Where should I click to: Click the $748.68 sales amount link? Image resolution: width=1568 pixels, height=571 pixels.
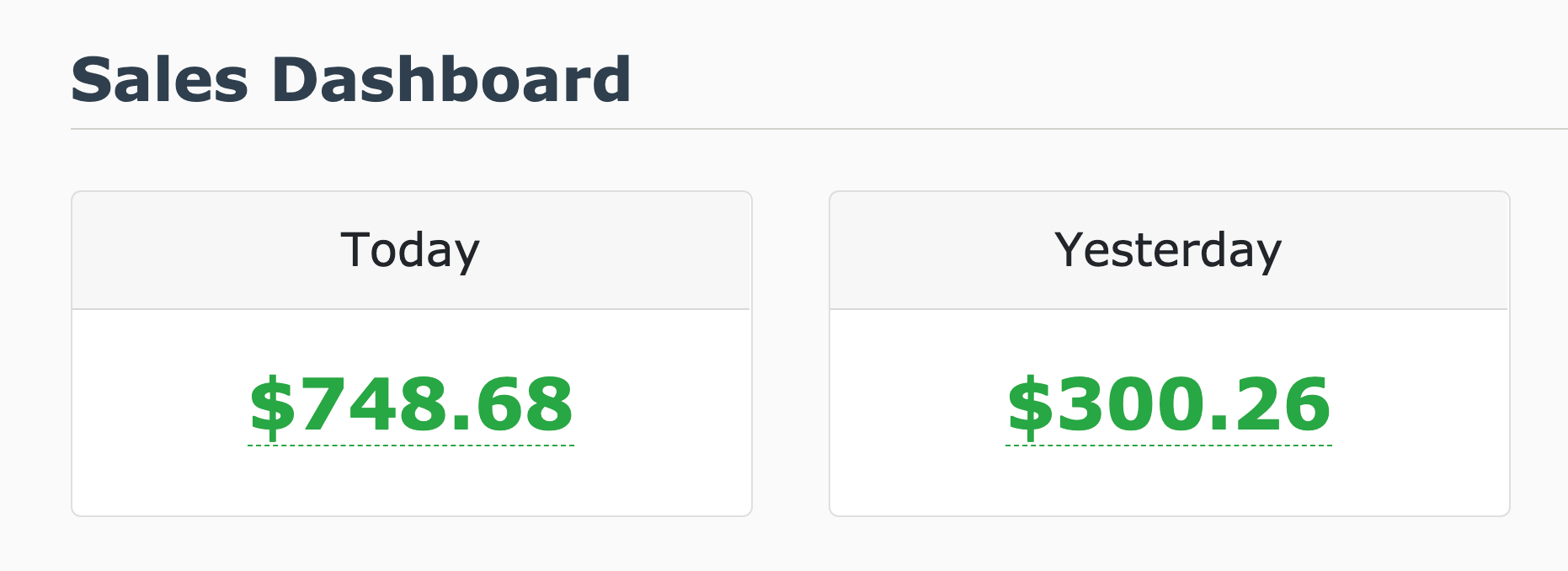411,405
